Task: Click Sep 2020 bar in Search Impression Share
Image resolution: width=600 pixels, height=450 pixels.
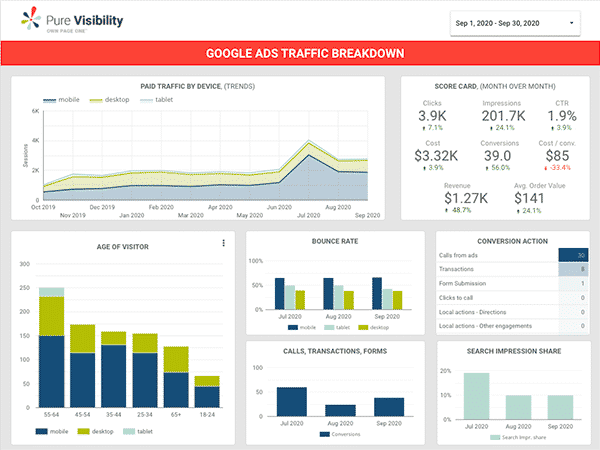Action: [560, 408]
